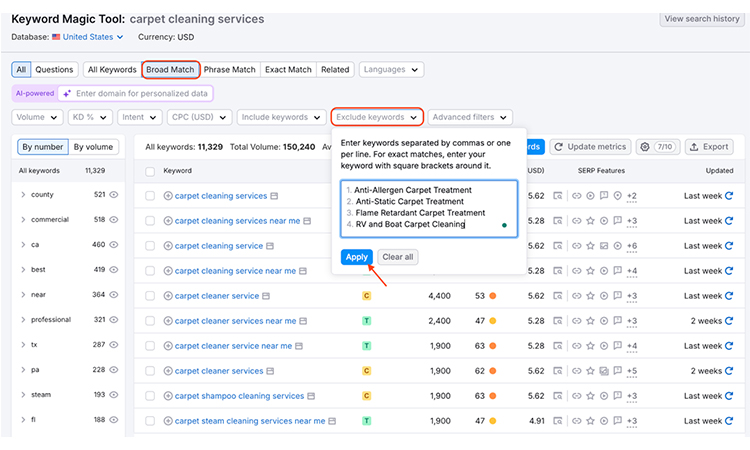Click Update metrics button
The image size is (750, 450).
pyautogui.click(x=591, y=147)
